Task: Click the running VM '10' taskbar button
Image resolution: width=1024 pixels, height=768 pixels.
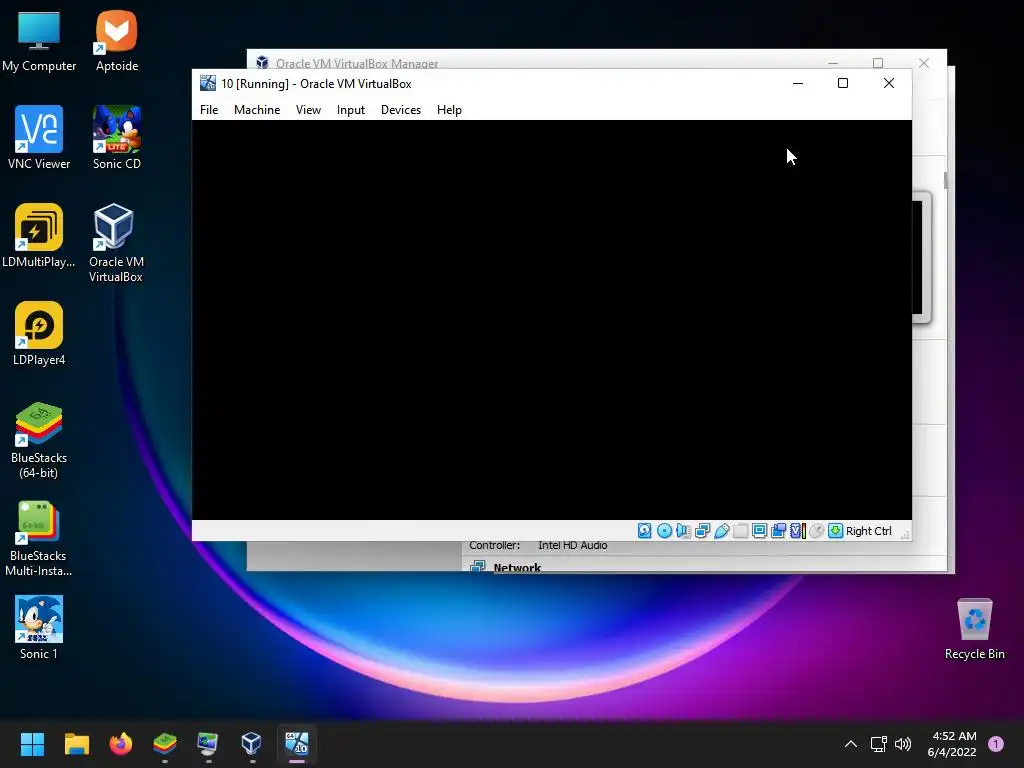Action: point(296,744)
